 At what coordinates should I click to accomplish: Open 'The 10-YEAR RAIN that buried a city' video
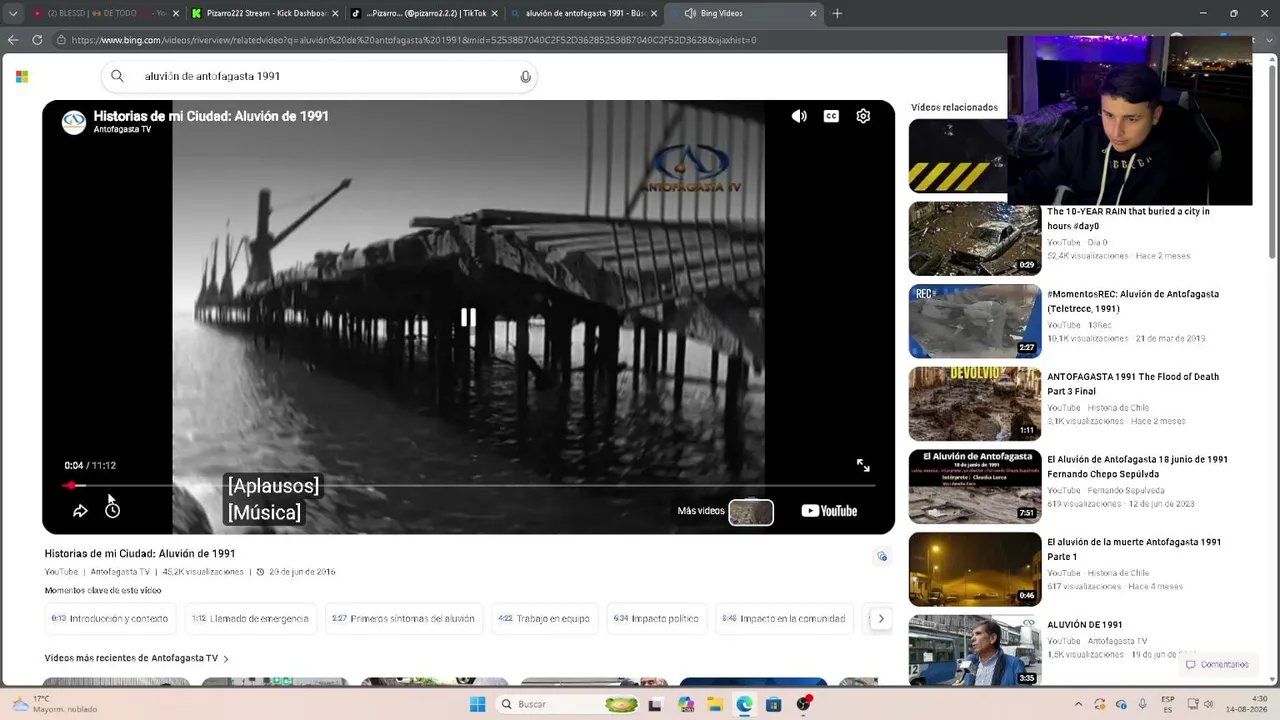coord(1128,219)
